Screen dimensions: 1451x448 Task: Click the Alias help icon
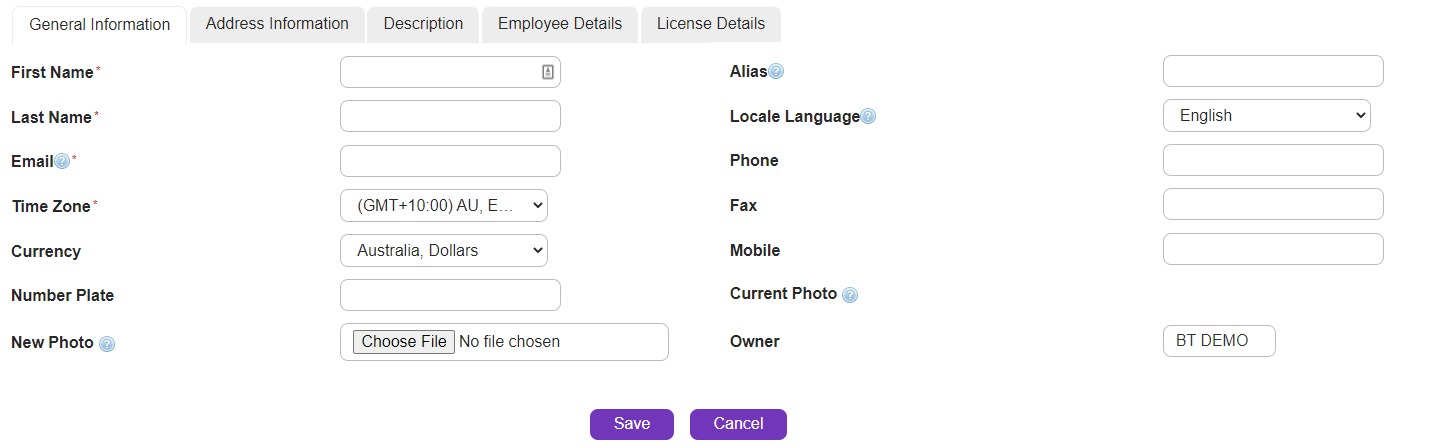click(x=776, y=71)
